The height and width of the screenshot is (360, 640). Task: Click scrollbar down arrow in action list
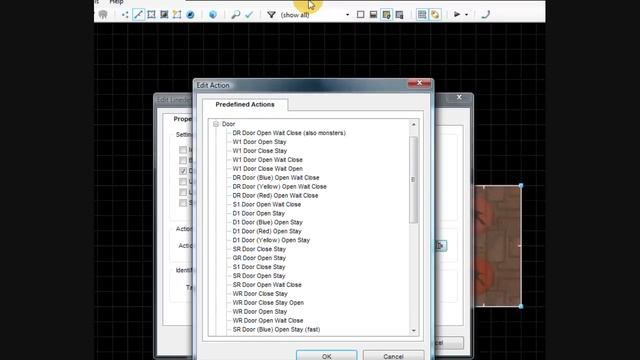[413, 331]
